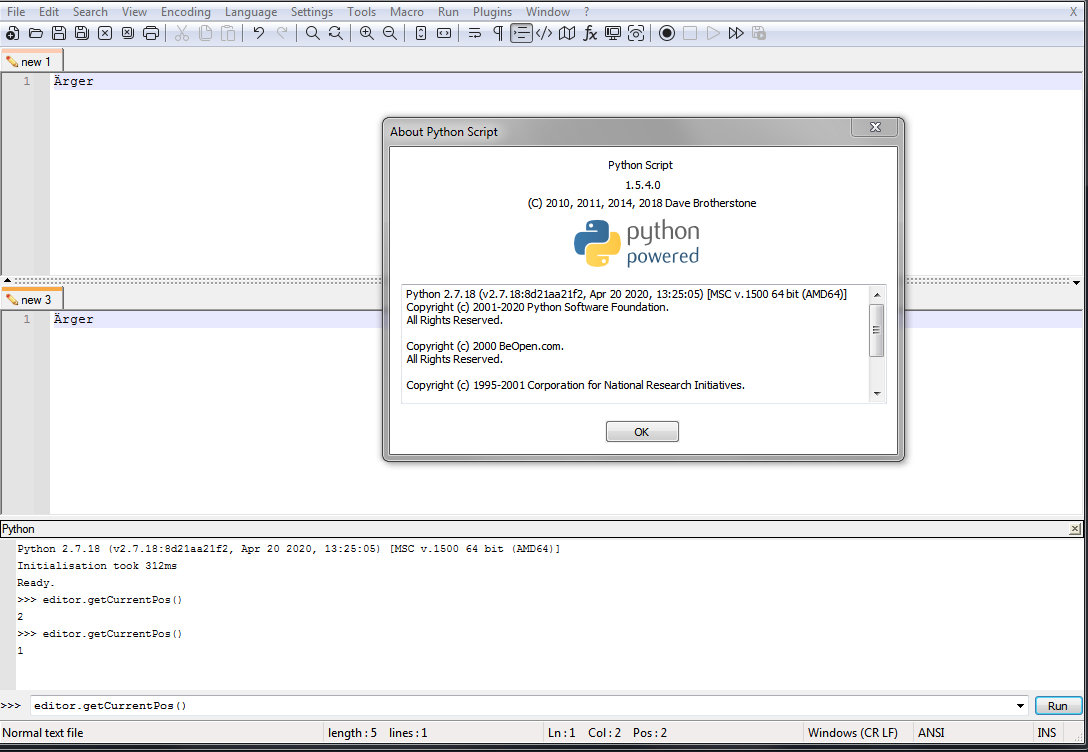Zoom out on the editor text
Image resolution: width=1088 pixels, height=752 pixels.
pos(390,33)
